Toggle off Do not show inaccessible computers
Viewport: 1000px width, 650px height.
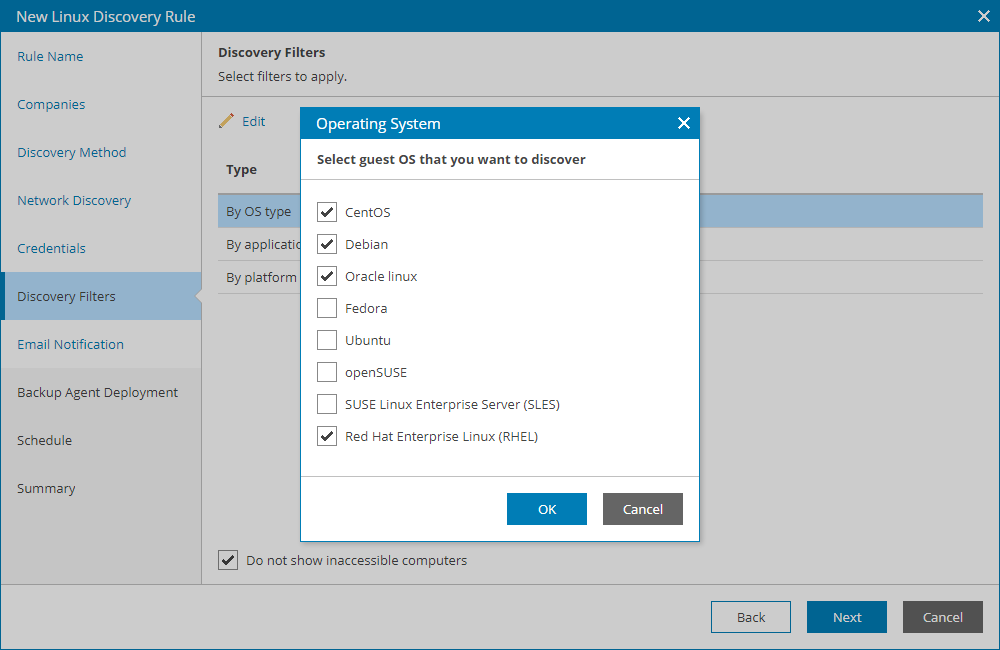[x=228, y=560]
